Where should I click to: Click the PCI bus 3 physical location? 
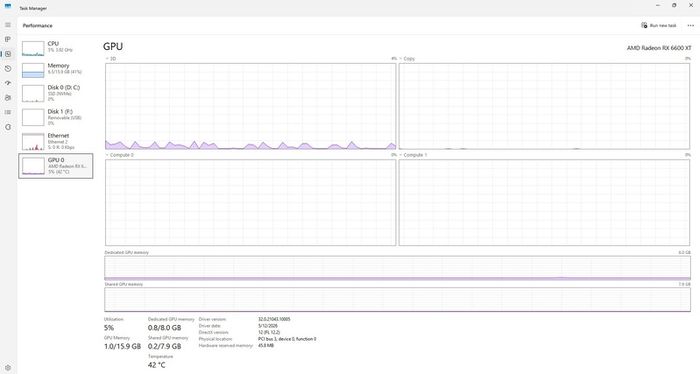tap(287, 339)
